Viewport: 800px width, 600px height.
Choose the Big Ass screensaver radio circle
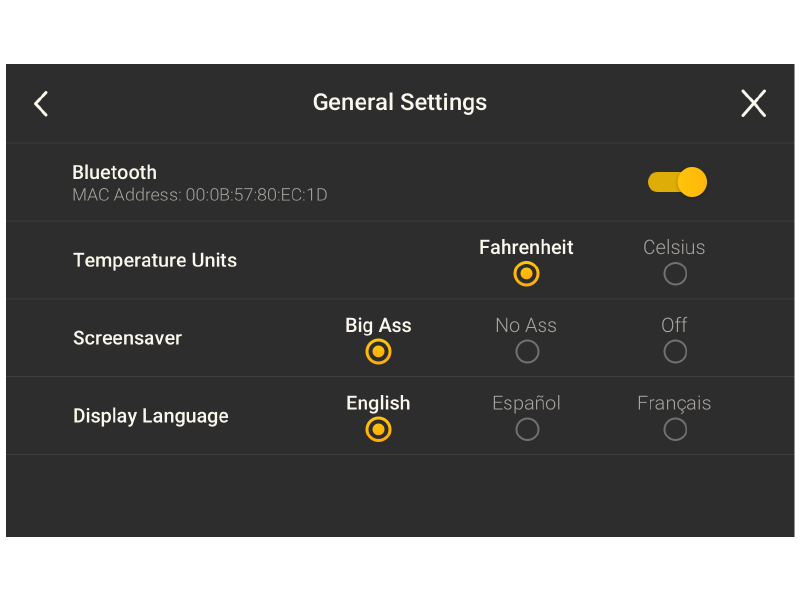point(378,352)
